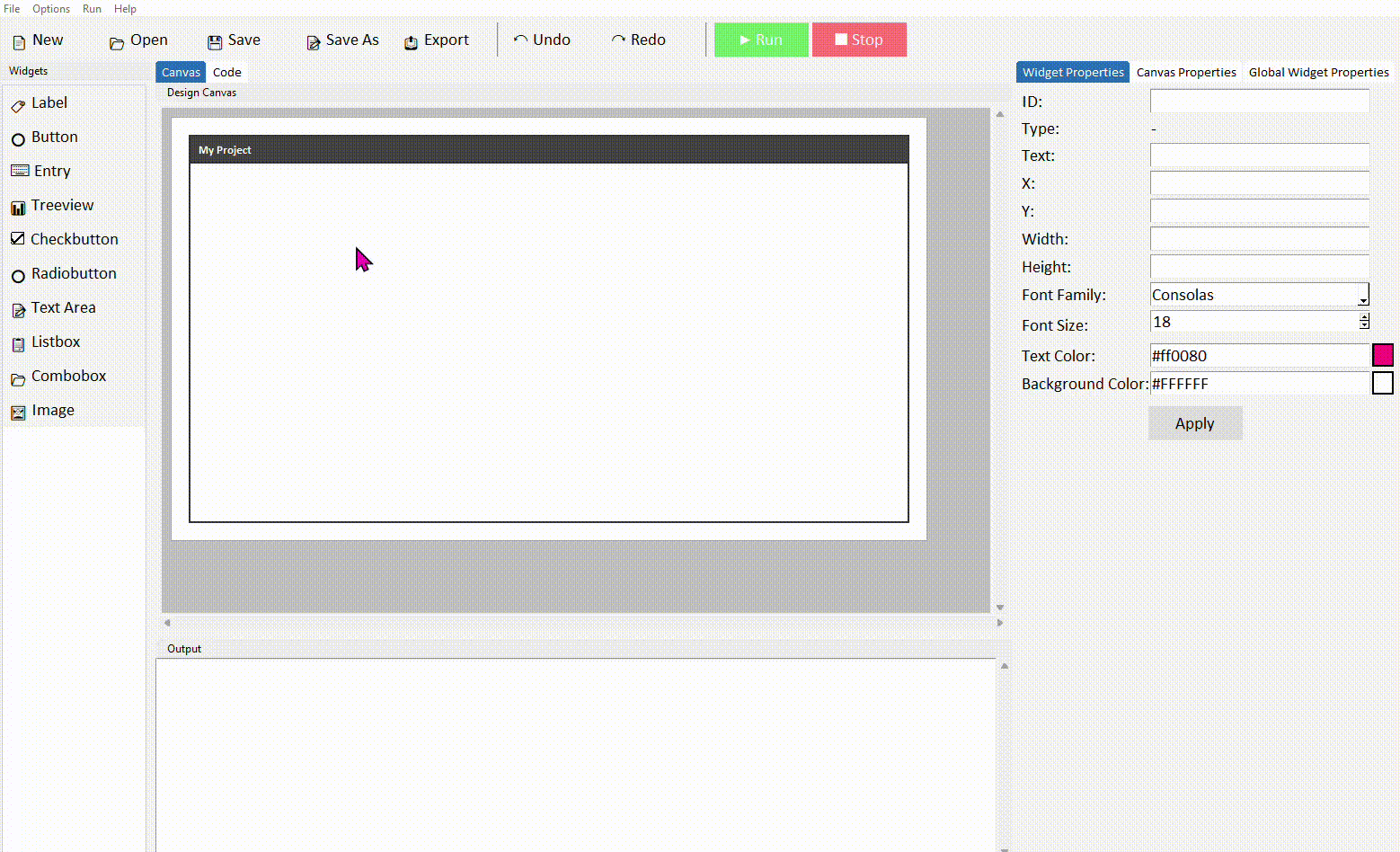1400x852 pixels.
Task: Open the Font Family dropdown
Action: click(1364, 295)
